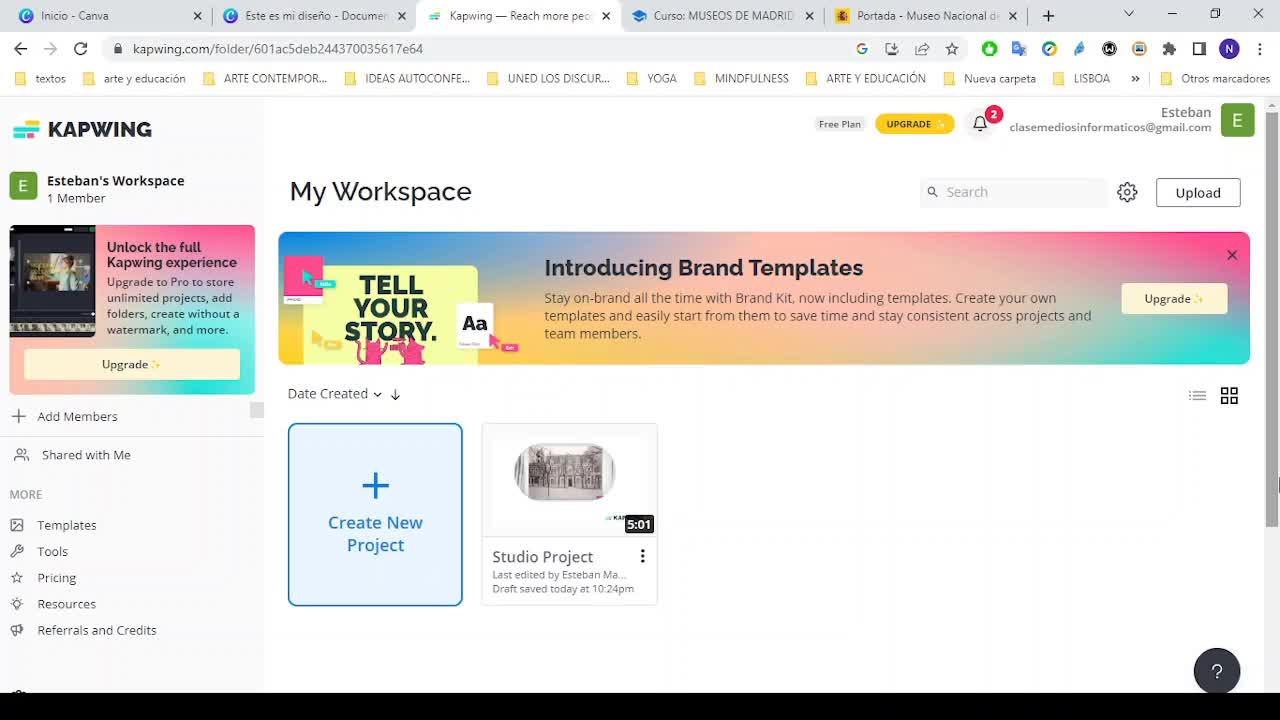The image size is (1280, 720).
Task: Reverse the sort order arrow
Action: tap(395, 394)
